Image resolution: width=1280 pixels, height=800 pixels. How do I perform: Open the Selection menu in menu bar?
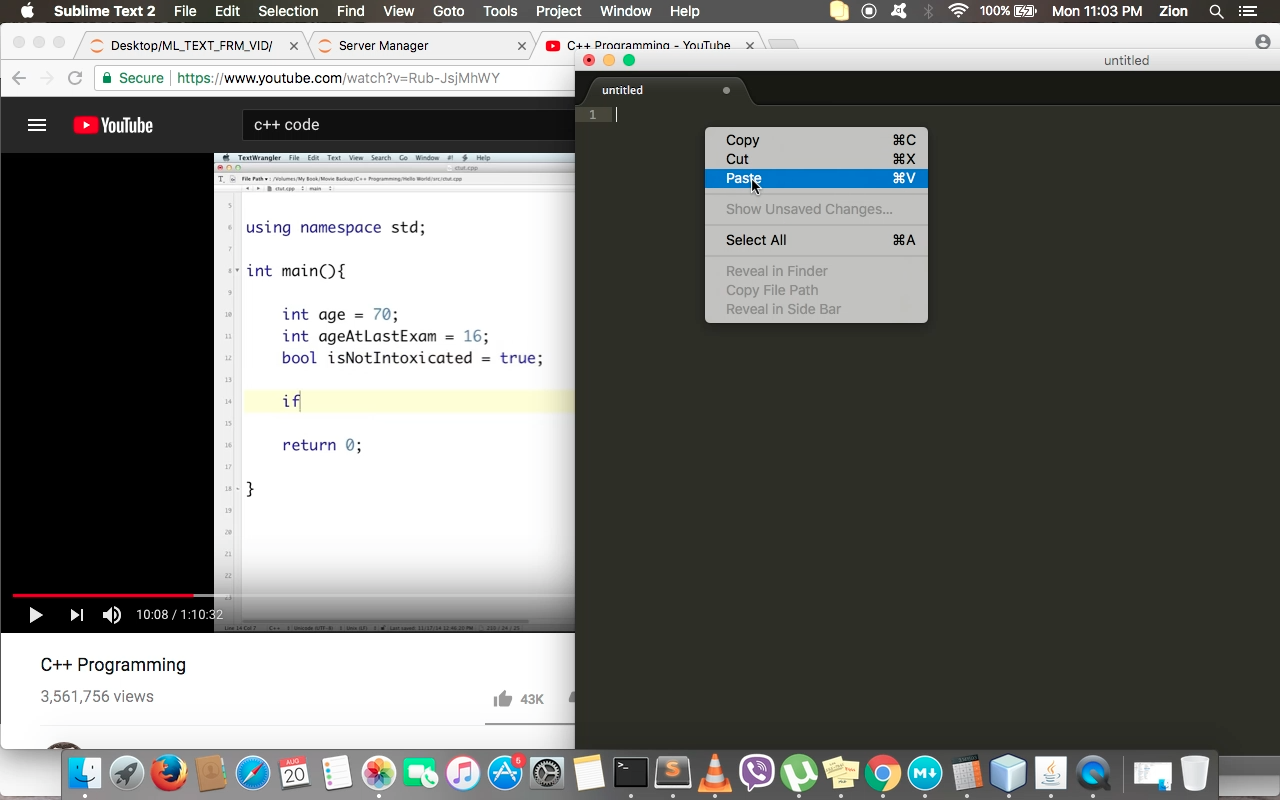[288, 12]
